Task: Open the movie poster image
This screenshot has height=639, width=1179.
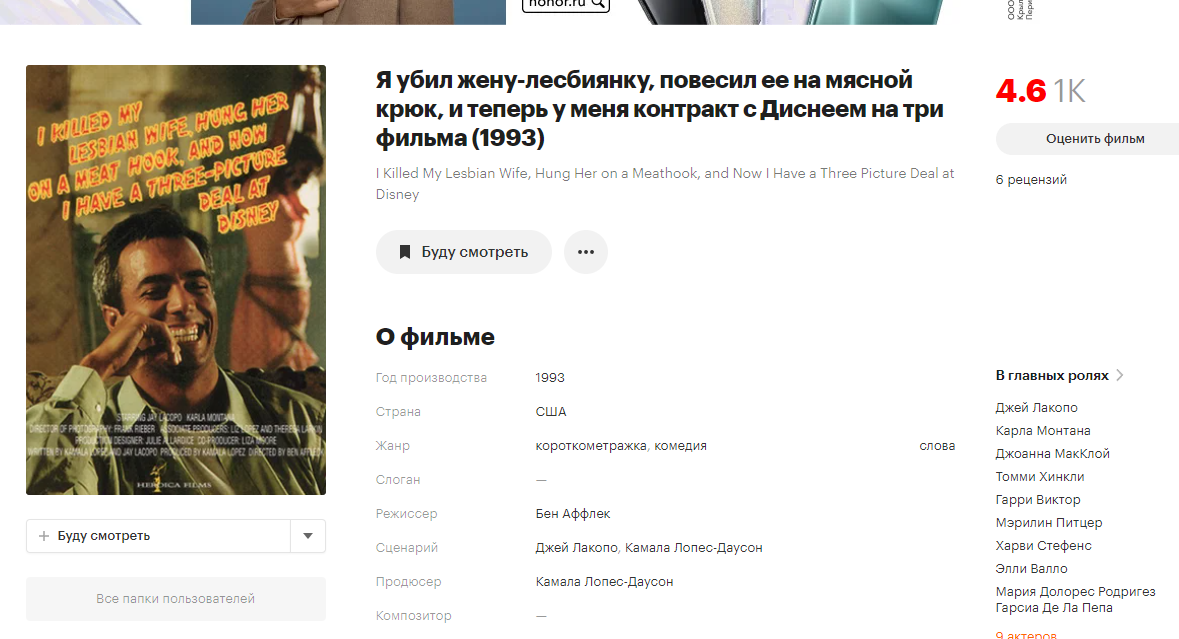Action: pyautogui.click(x=176, y=280)
